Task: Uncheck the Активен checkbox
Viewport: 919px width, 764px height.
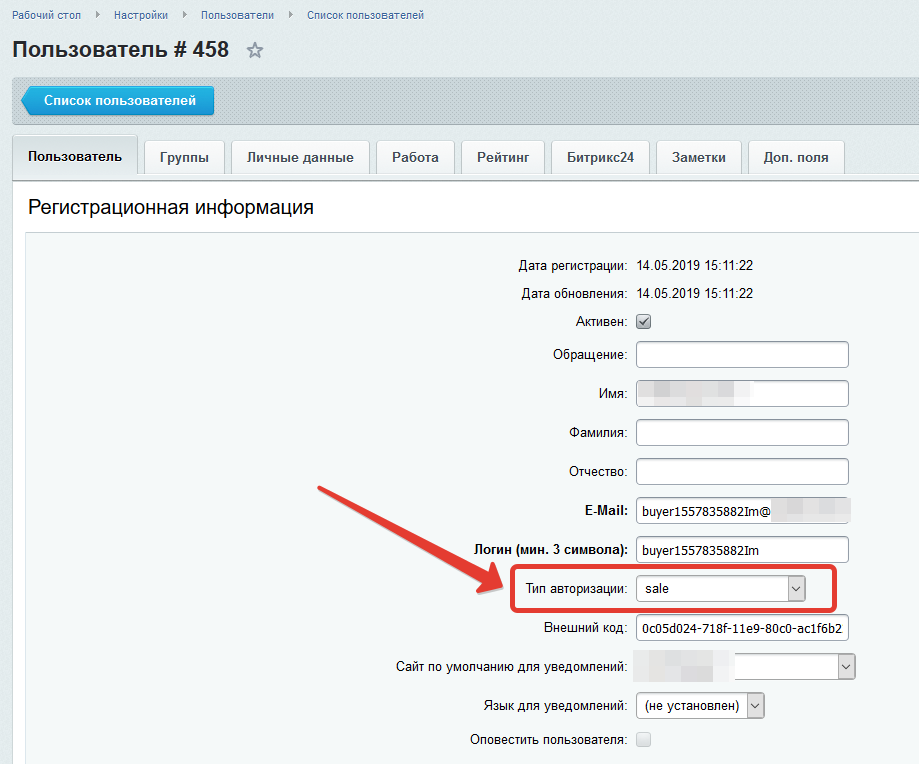Action: (x=644, y=322)
